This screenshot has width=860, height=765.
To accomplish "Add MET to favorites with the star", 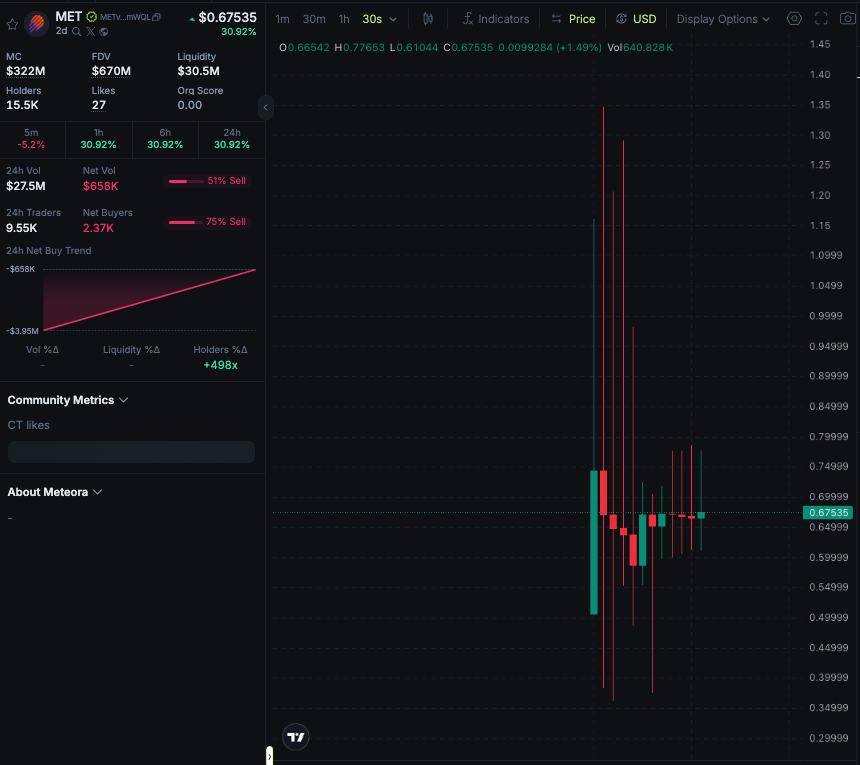I will (x=12, y=24).
